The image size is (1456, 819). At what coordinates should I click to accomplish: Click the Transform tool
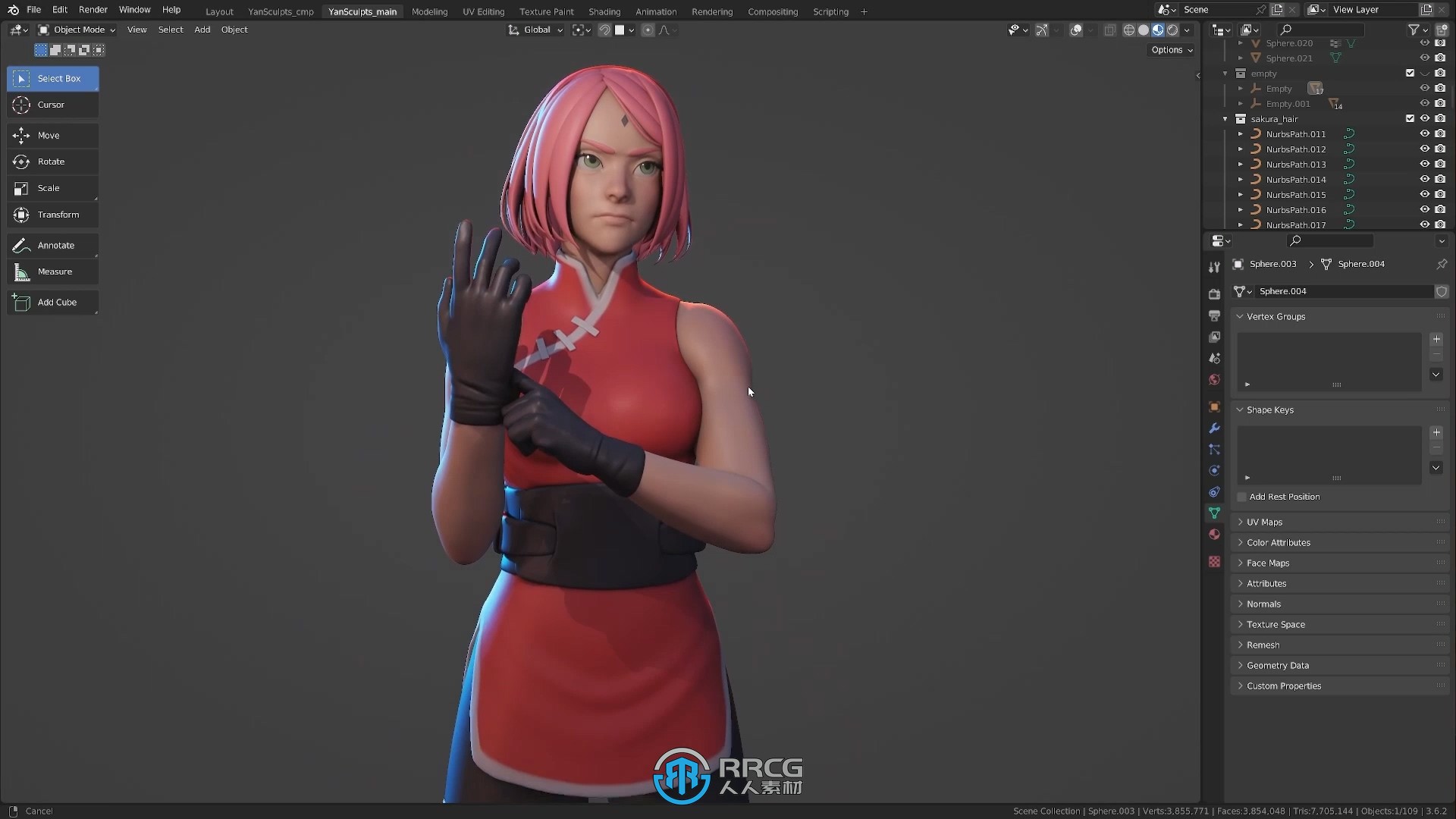pyautogui.click(x=55, y=214)
